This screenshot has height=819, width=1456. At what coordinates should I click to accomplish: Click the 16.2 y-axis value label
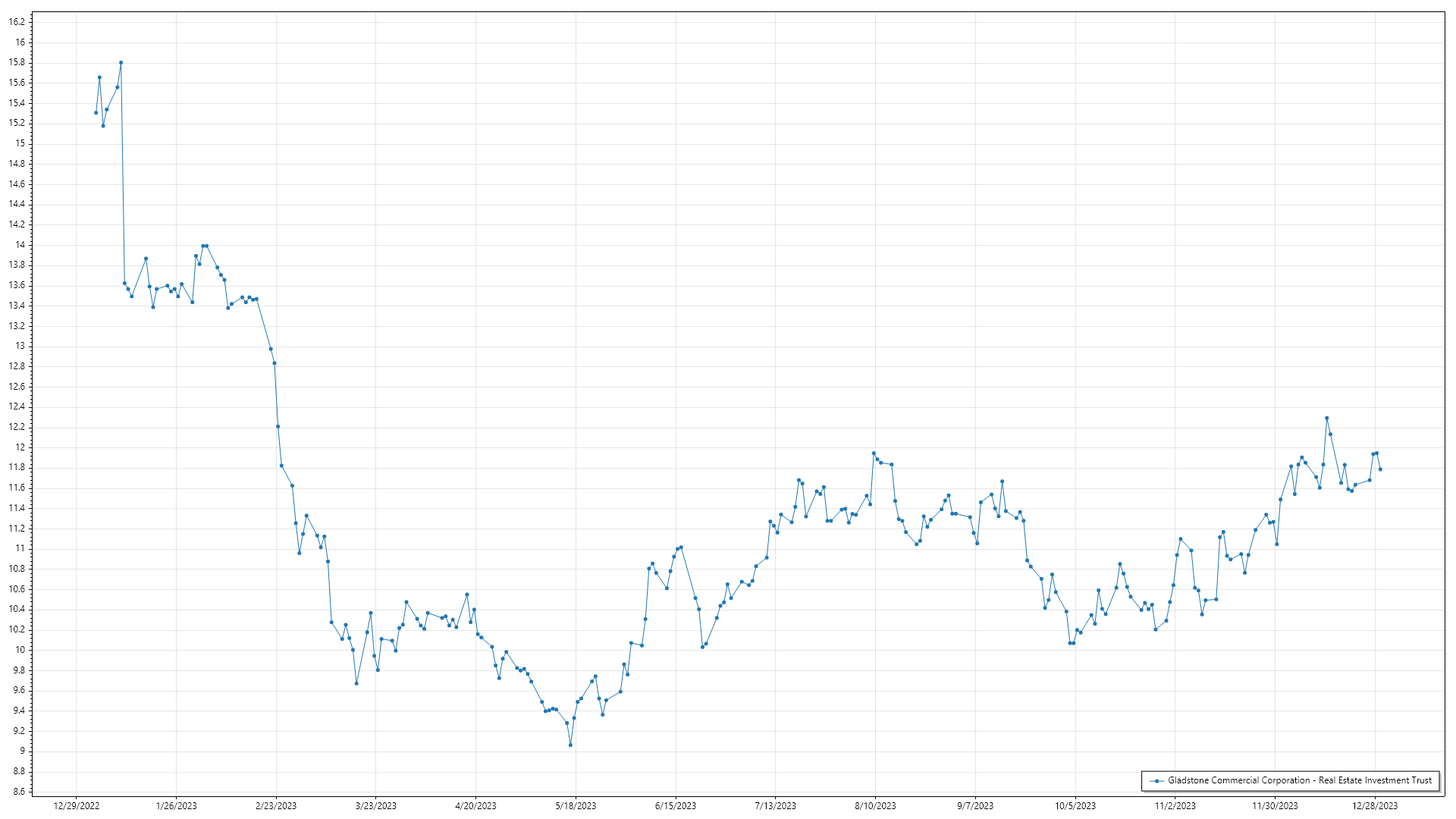pyautogui.click(x=17, y=22)
